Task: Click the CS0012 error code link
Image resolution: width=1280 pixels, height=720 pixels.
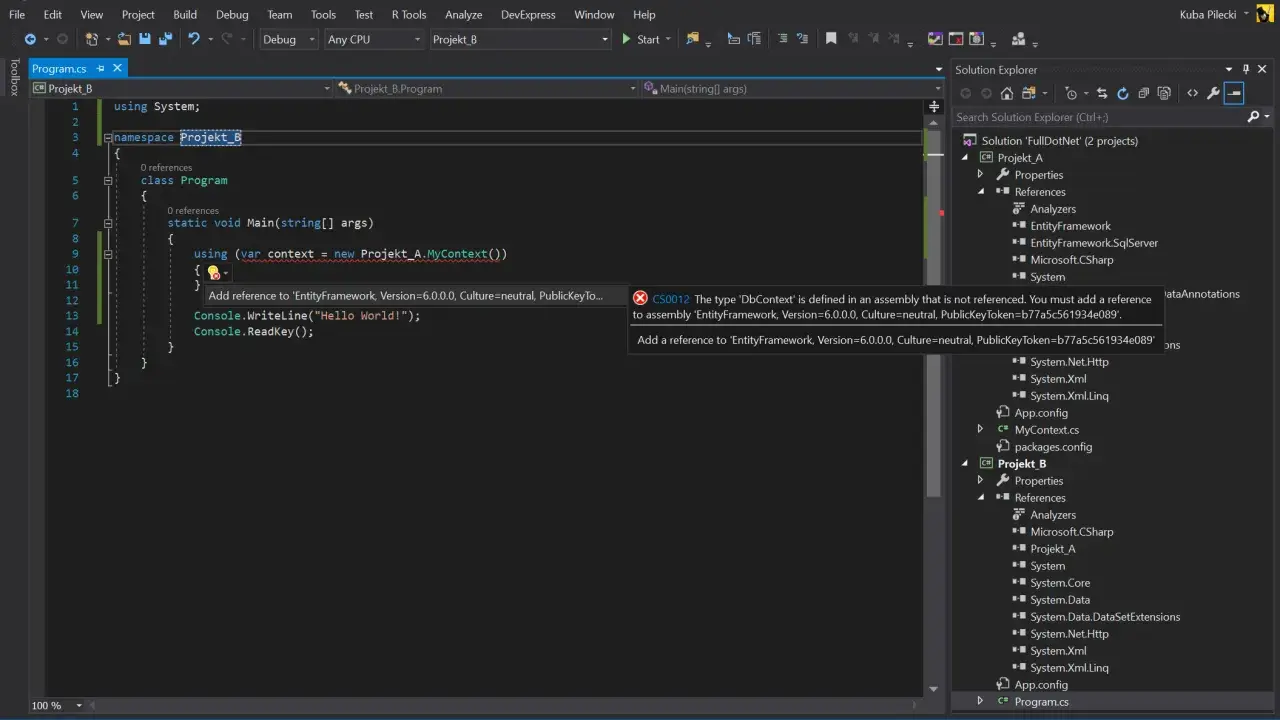Action: click(x=671, y=299)
